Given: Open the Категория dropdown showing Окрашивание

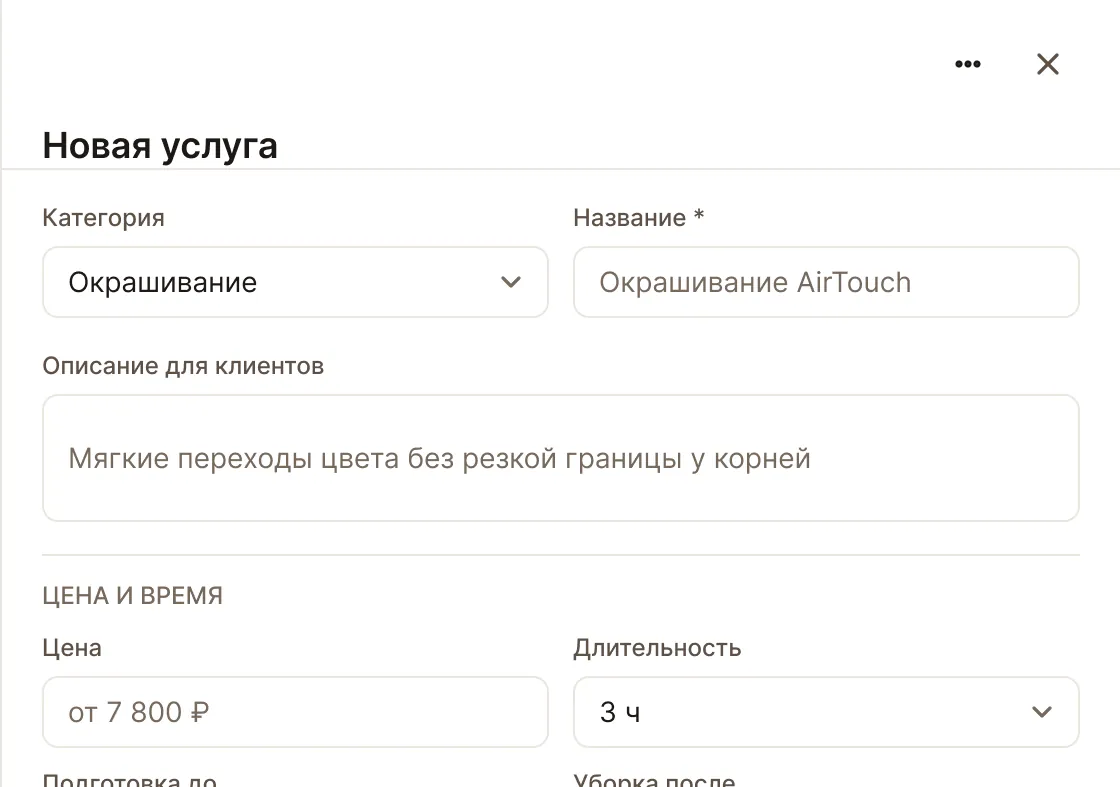Looking at the screenshot, I should coord(295,282).
